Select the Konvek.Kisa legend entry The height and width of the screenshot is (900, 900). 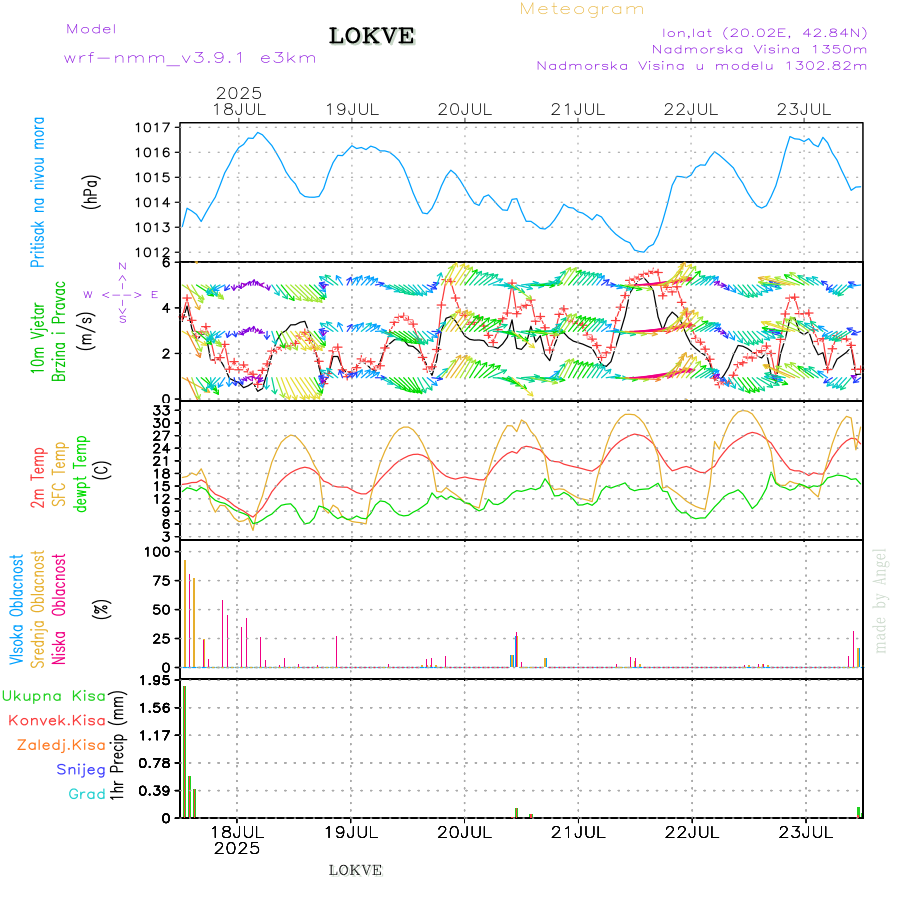point(57,720)
